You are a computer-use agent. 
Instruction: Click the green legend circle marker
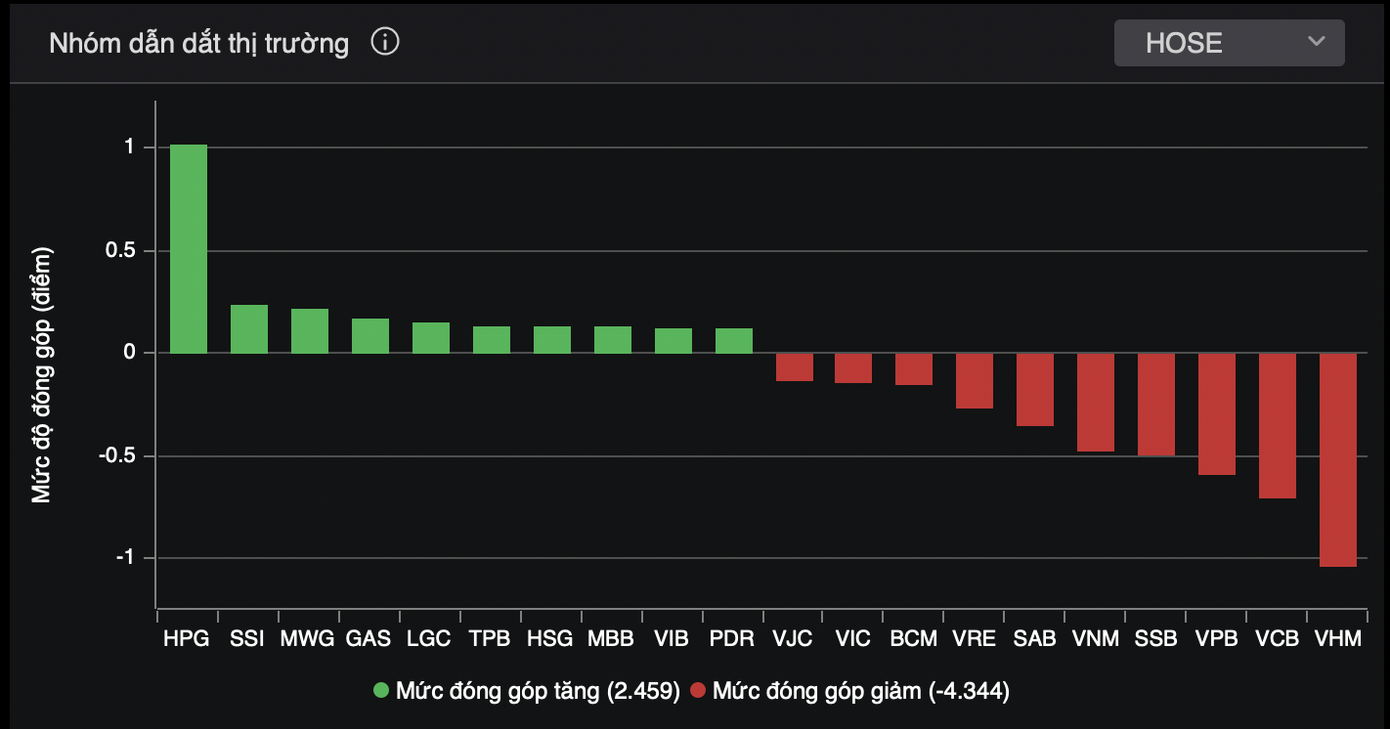pos(381,690)
